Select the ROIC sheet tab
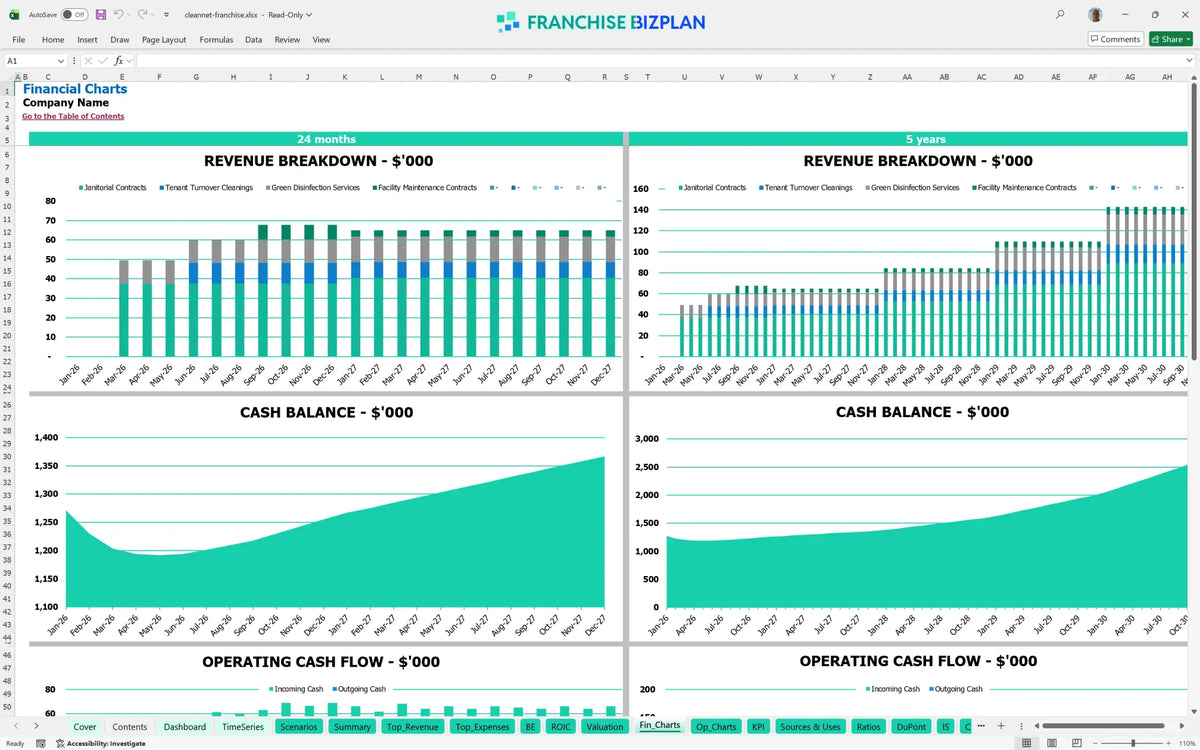1200x750 pixels. click(x=562, y=727)
